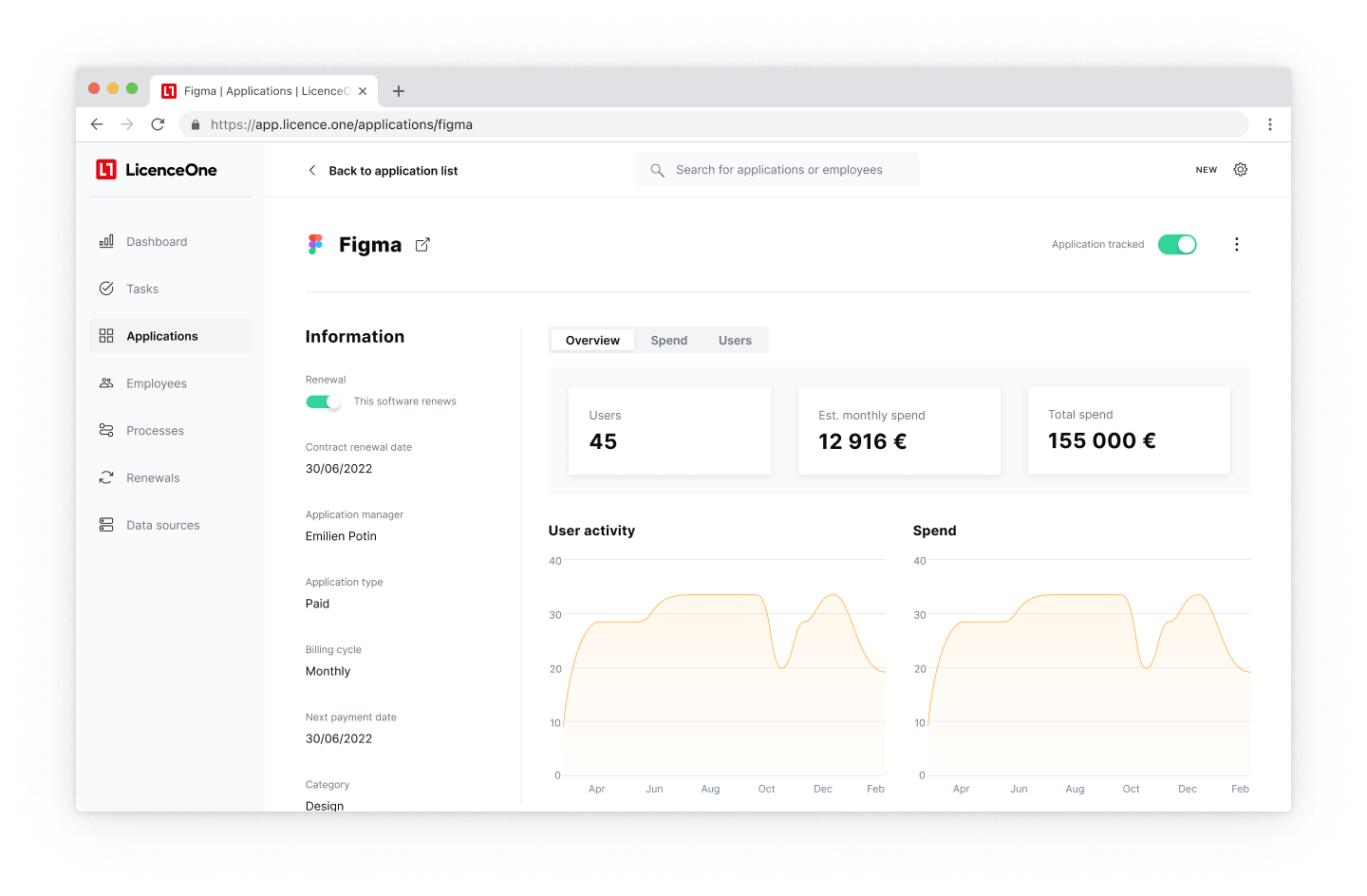1367x896 pixels.
Task: Click the LicenceOne logo
Action: [157, 170]
